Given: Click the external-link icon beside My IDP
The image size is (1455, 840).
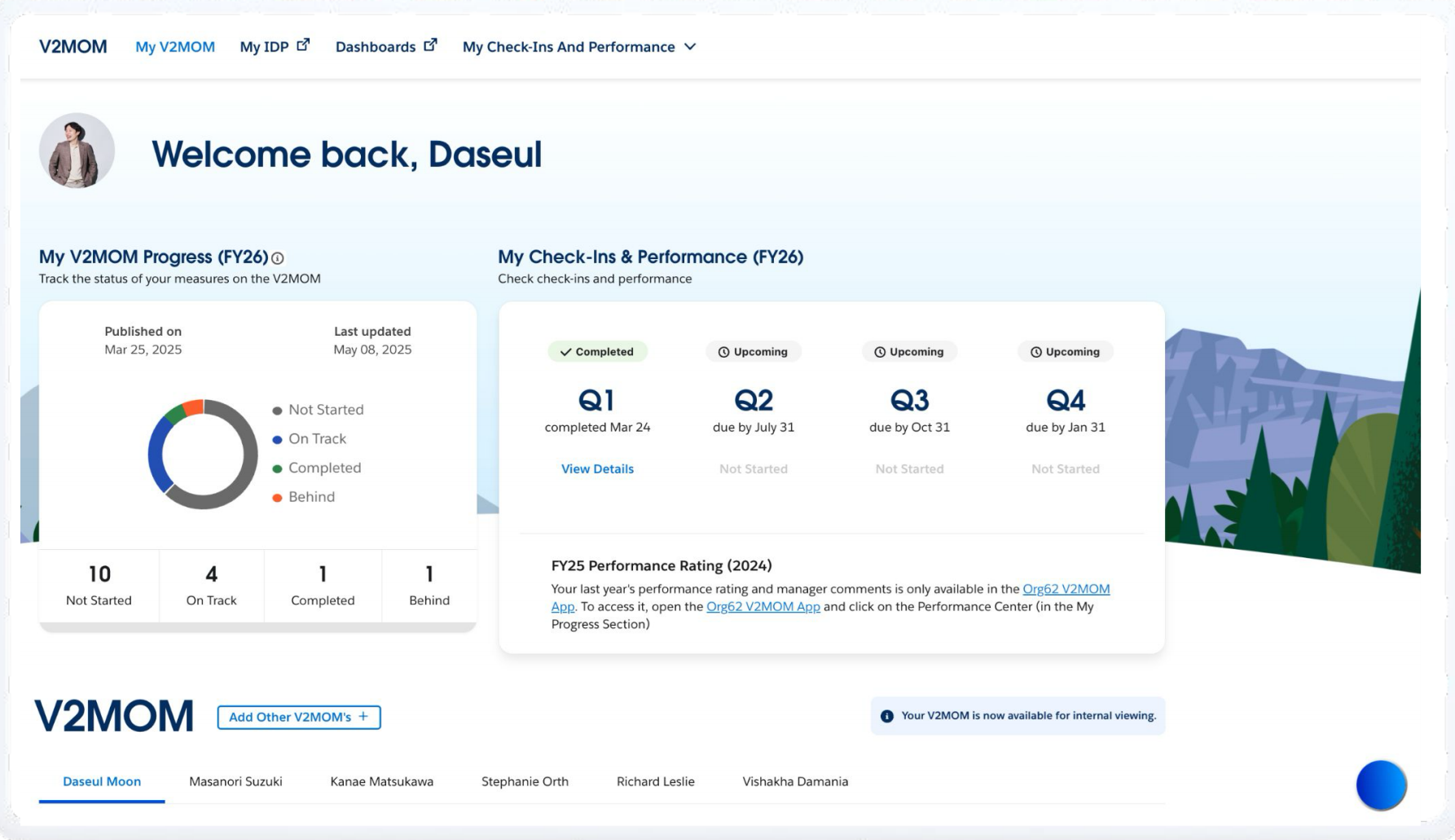Looking at the screenshot, I should click(303, 45).
